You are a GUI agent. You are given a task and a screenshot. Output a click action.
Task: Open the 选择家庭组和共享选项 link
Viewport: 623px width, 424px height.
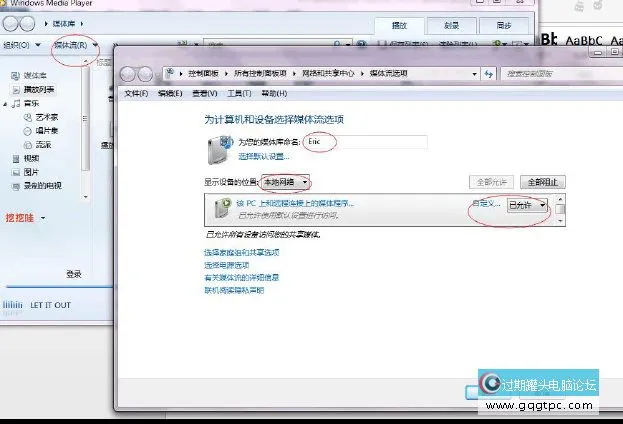coord(242,252)
